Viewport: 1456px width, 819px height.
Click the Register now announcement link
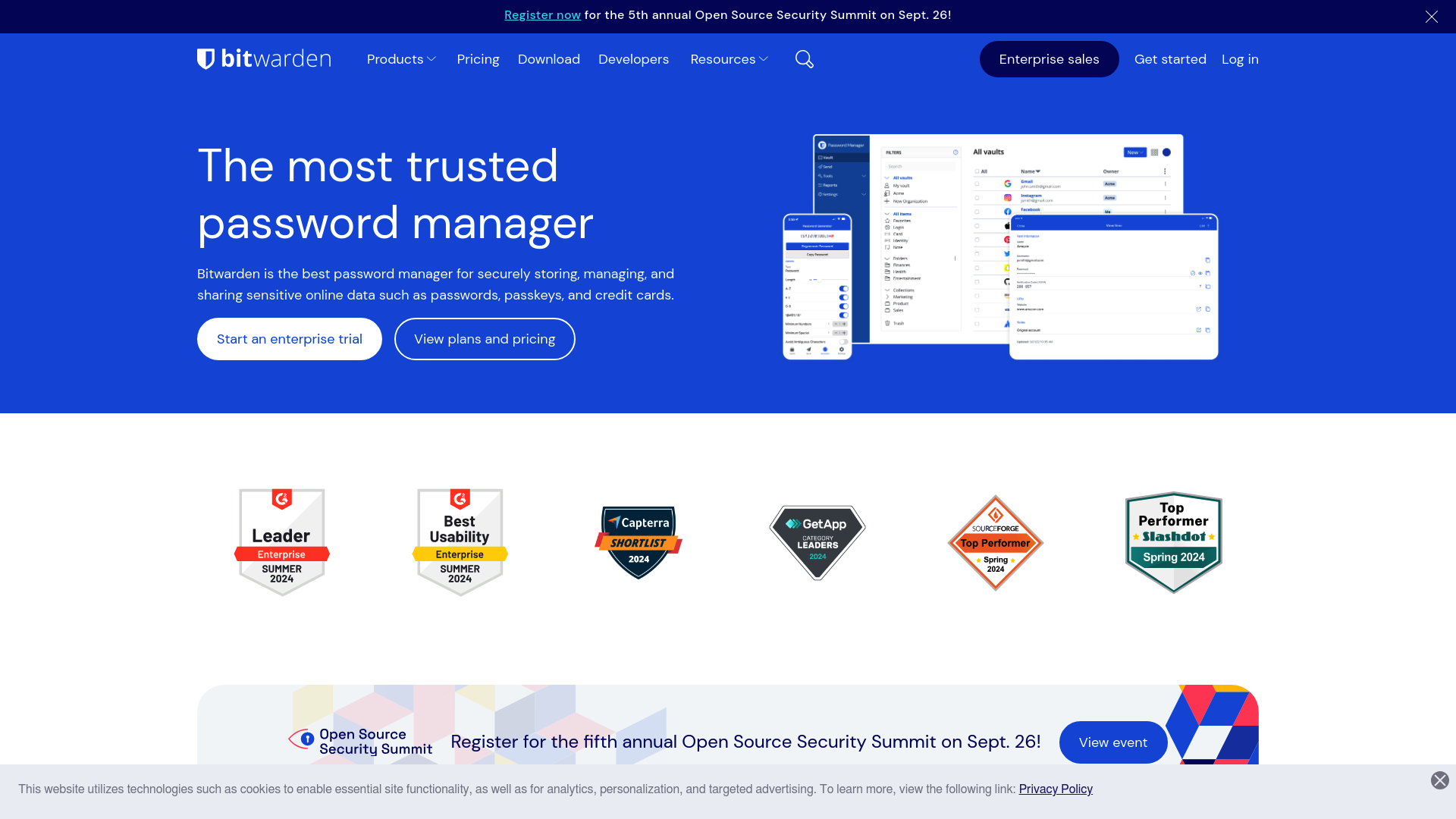tap(542, 14)
